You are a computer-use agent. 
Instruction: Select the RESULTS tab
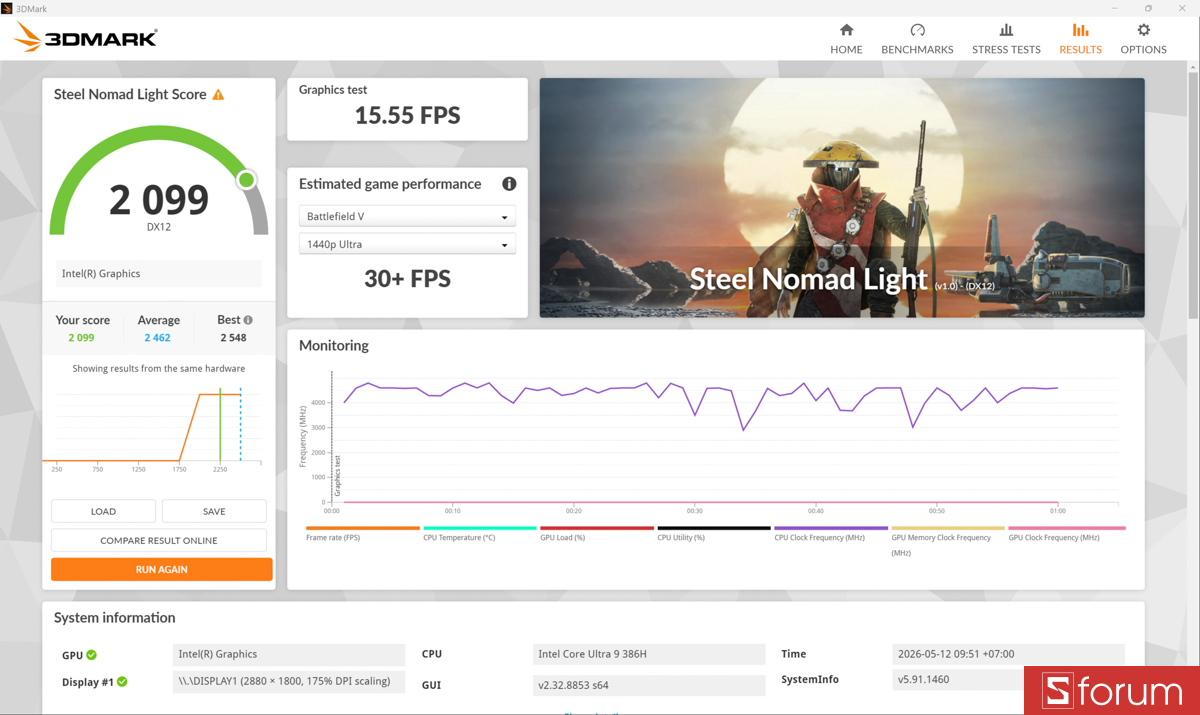(1080, 39)
